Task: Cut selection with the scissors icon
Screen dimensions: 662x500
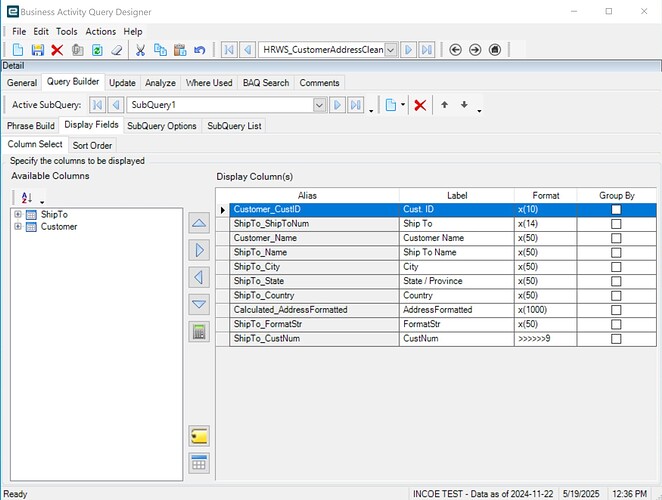Action: [140, 50]
